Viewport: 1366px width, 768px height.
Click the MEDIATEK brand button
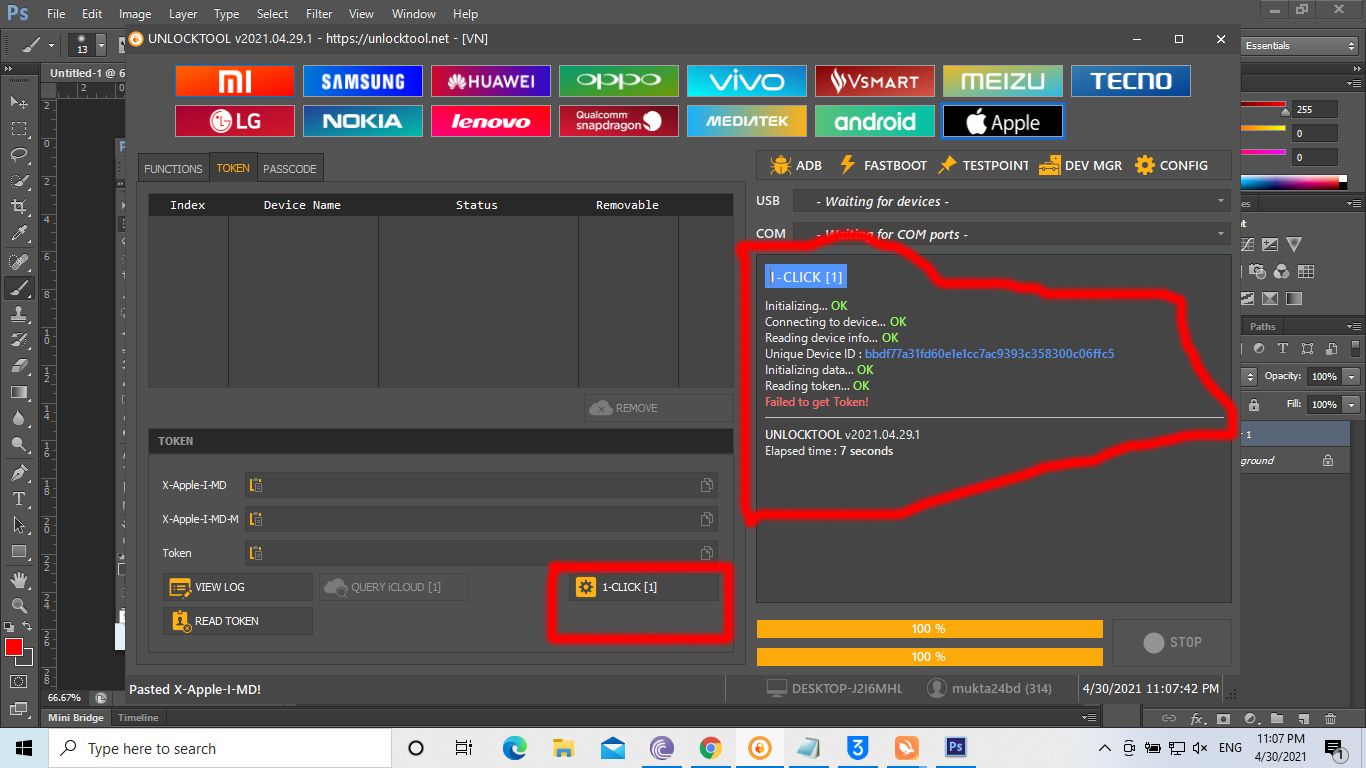(x=747, y=121)
